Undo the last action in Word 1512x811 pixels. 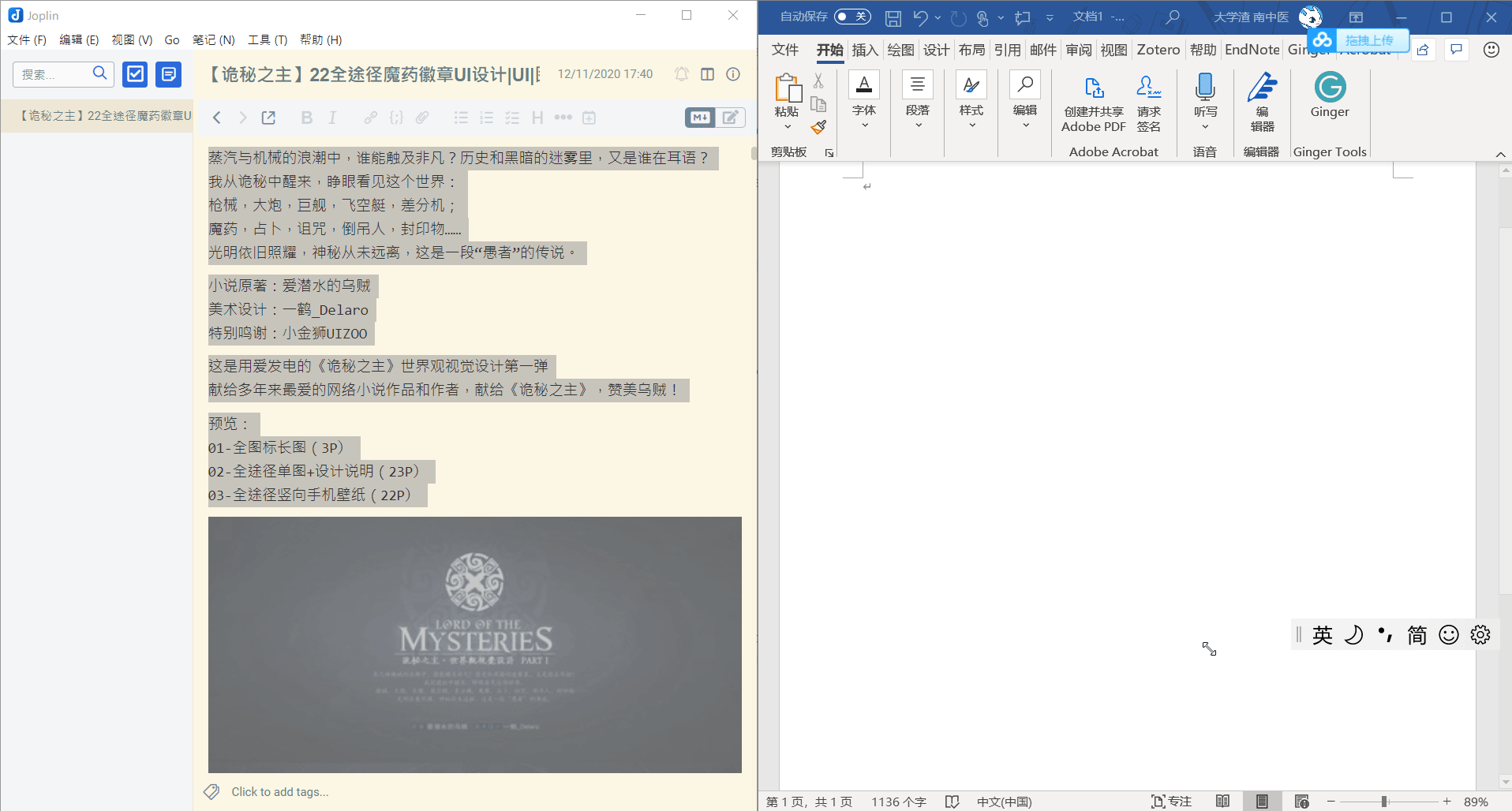point(920,17)
